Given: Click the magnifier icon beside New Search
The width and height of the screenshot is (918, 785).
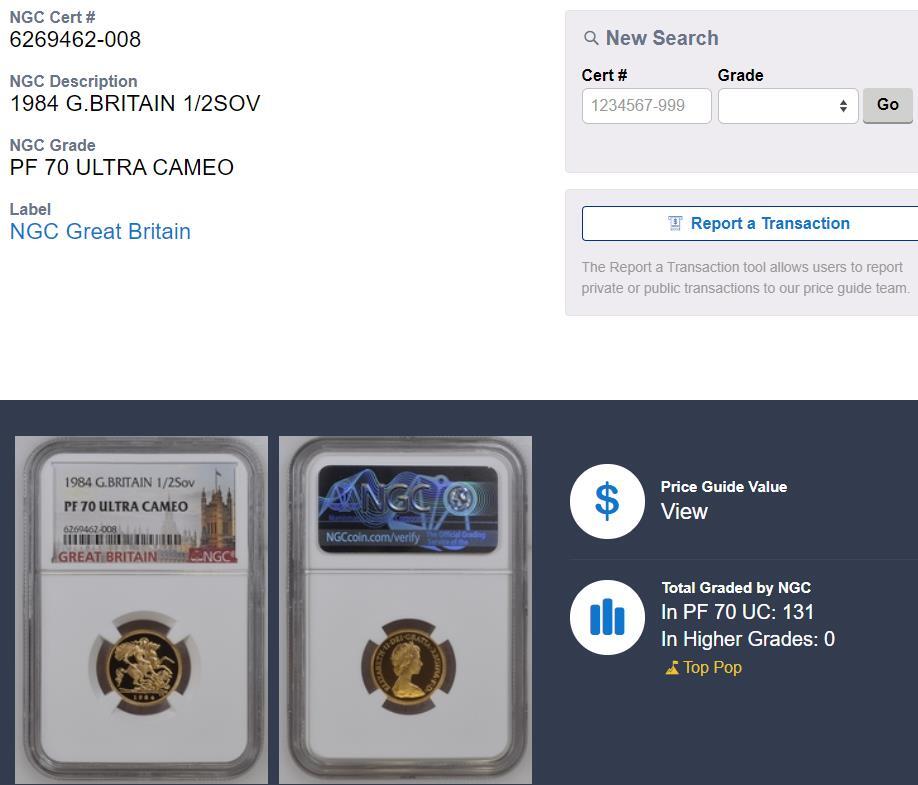Looking at the screenshot, I should tap(591, 39).
